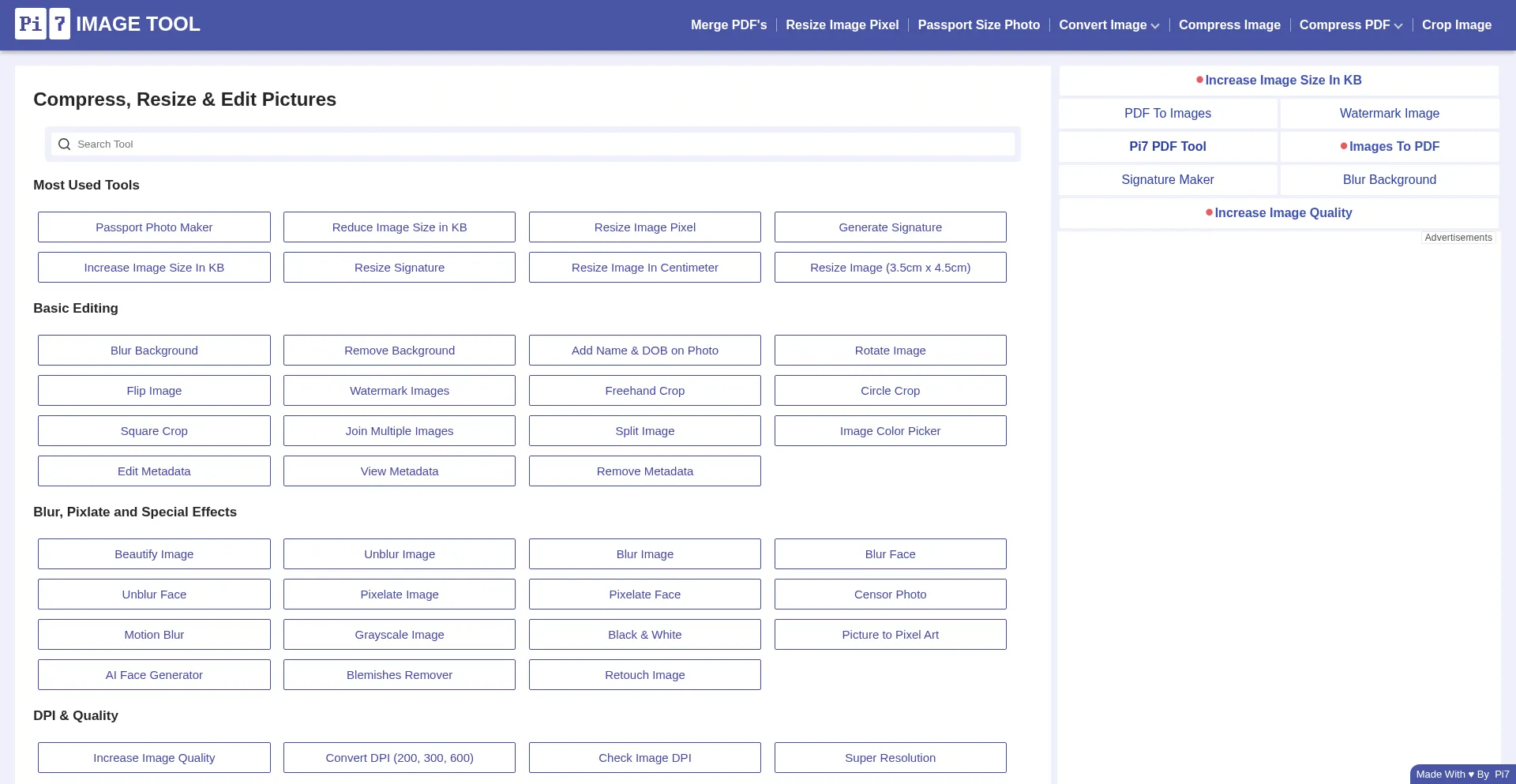
Task: Click the Pi7 Image Tool logo
Action: [x=107, y=24]
